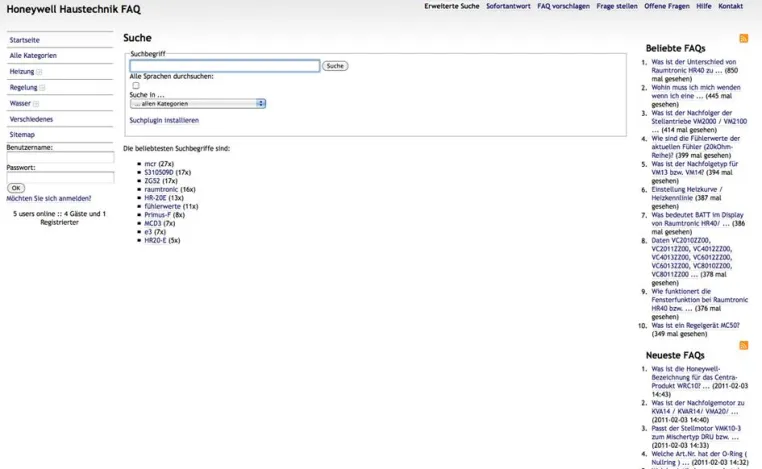Open Frage stellen in top navigation
Viewport: 762px width, 469px height.
coord(617,6)
